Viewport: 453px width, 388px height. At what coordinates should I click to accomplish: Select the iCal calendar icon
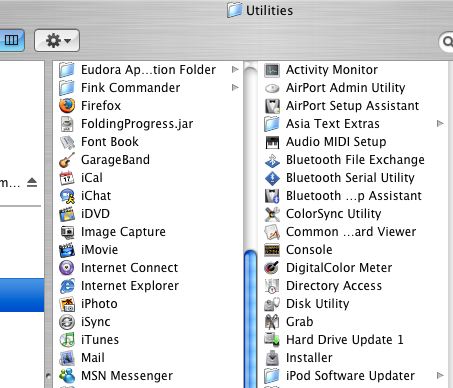tap(67, 178)
